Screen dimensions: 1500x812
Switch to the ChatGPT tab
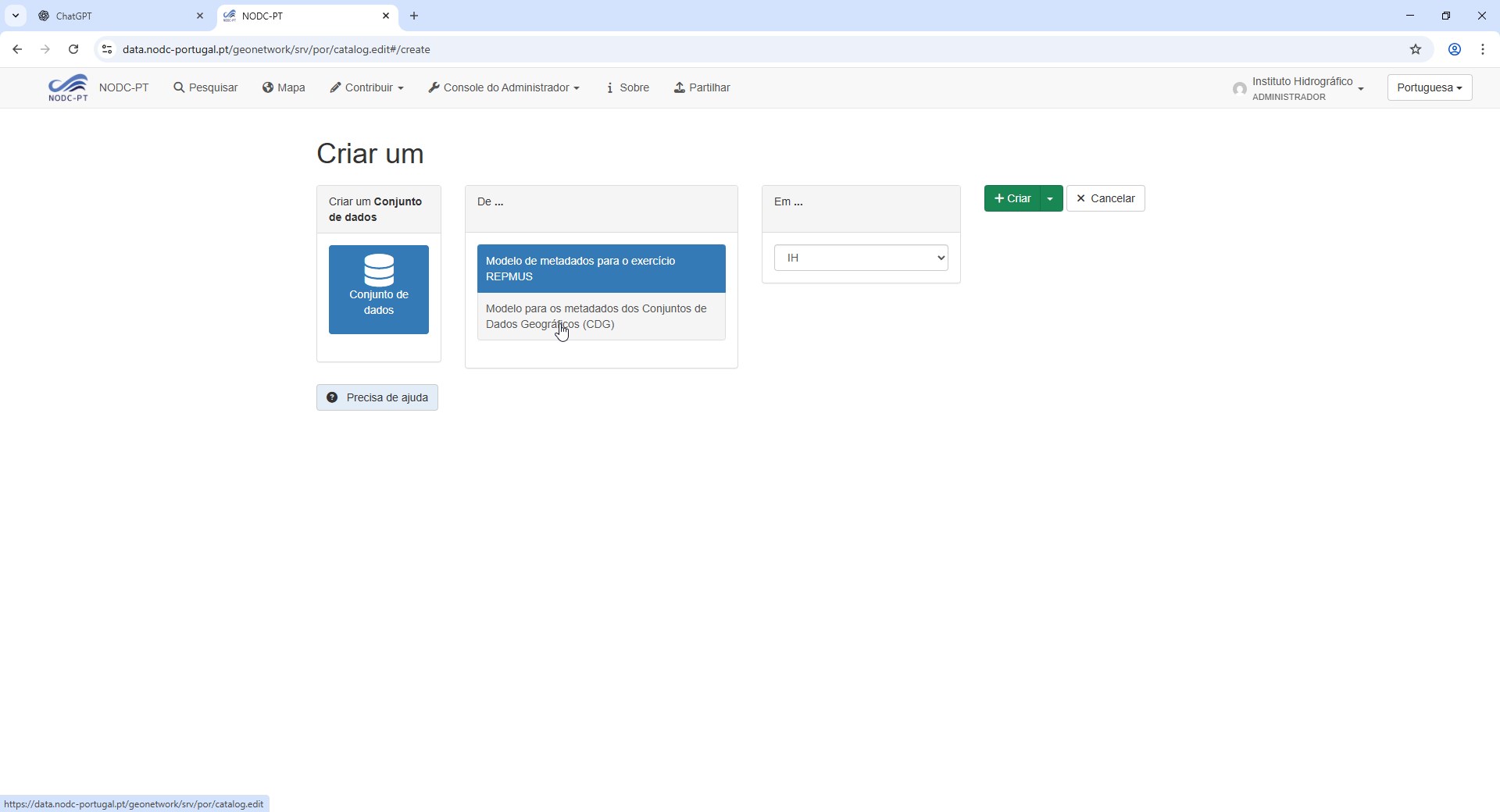[117, 16]
